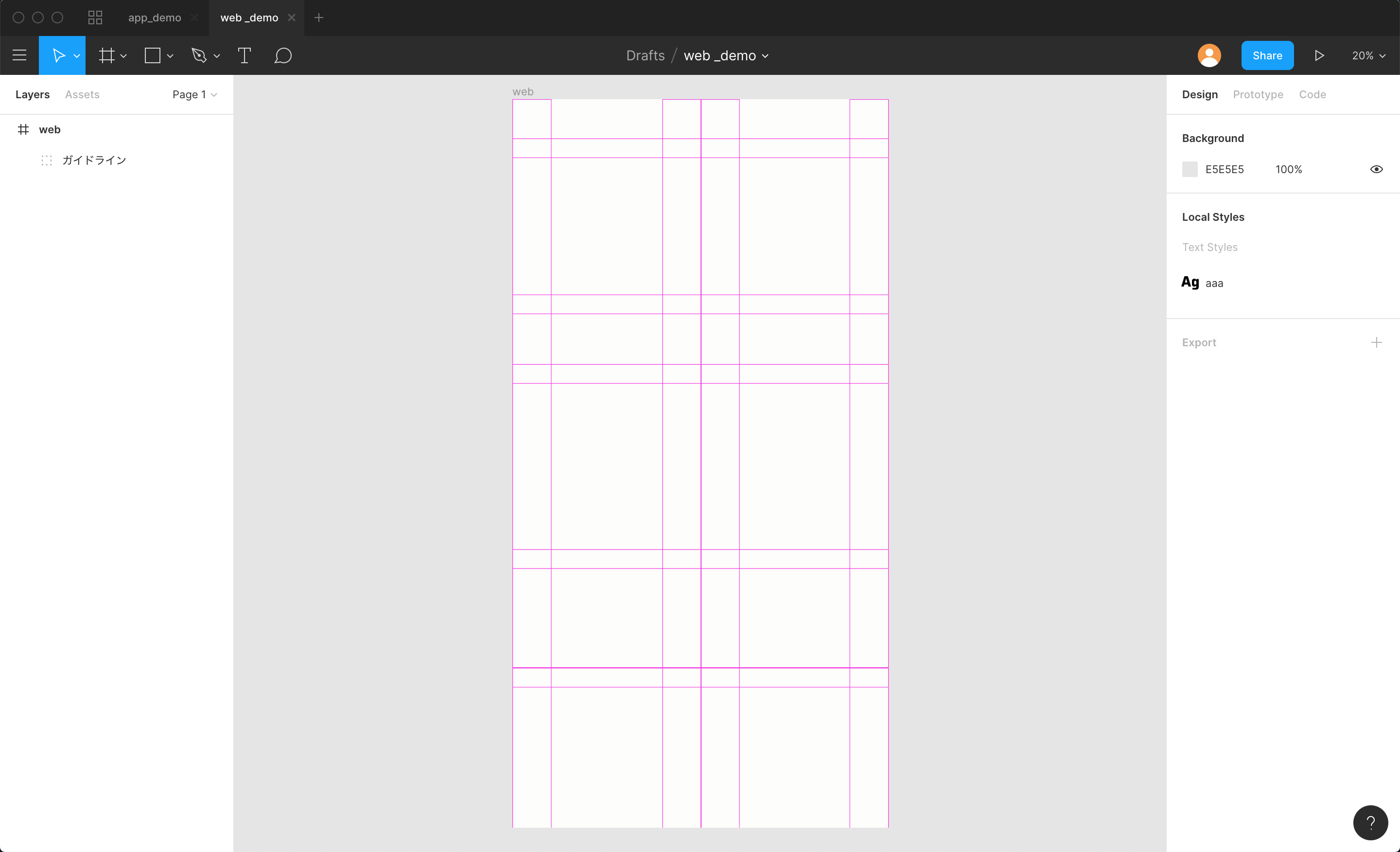Screen dimensions: 1400x852
Task: Switch to the app_demo tab
Action: [155, 18]
